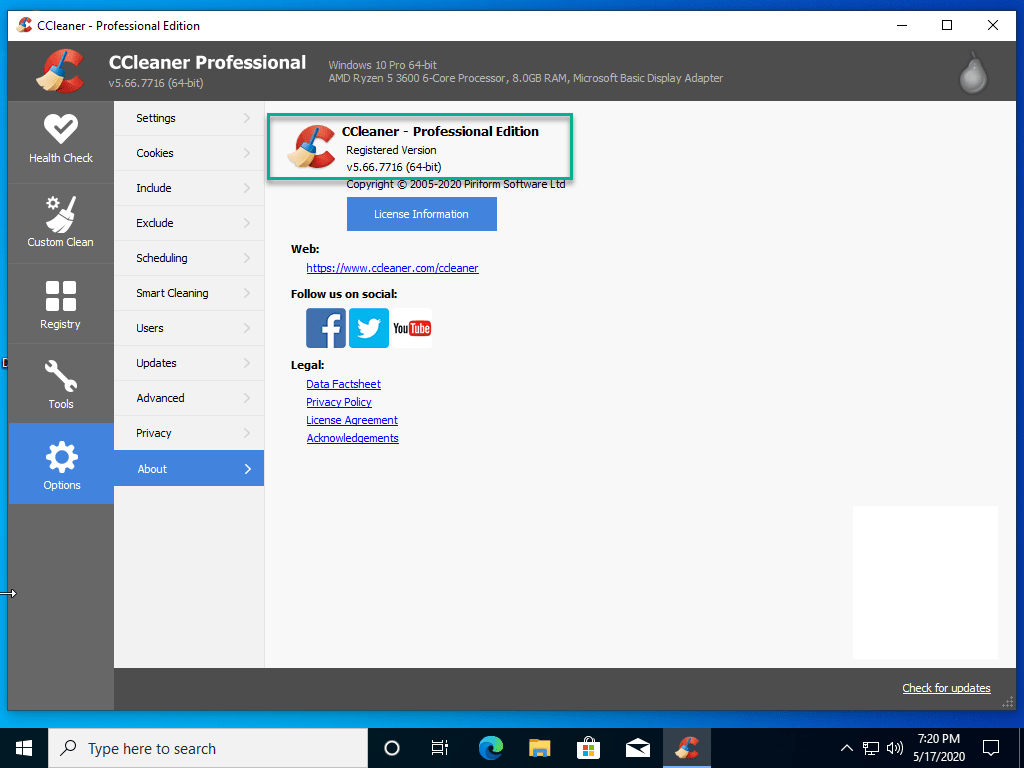1024x768 pixels.
Task: Open Include options page
Action: pos(189,188)
